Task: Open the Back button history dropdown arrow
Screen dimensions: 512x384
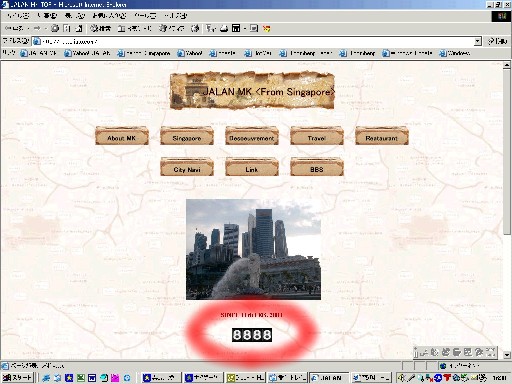Action: [x=28, y=29]
